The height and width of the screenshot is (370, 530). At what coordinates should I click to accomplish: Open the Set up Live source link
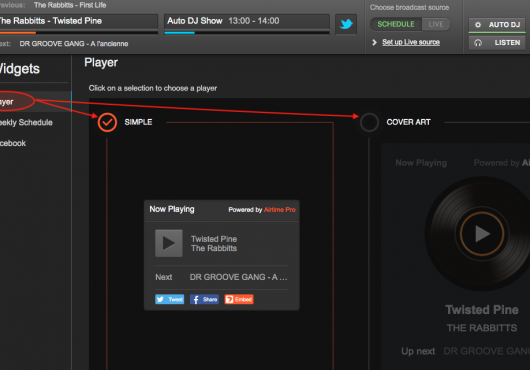point(411,42)
